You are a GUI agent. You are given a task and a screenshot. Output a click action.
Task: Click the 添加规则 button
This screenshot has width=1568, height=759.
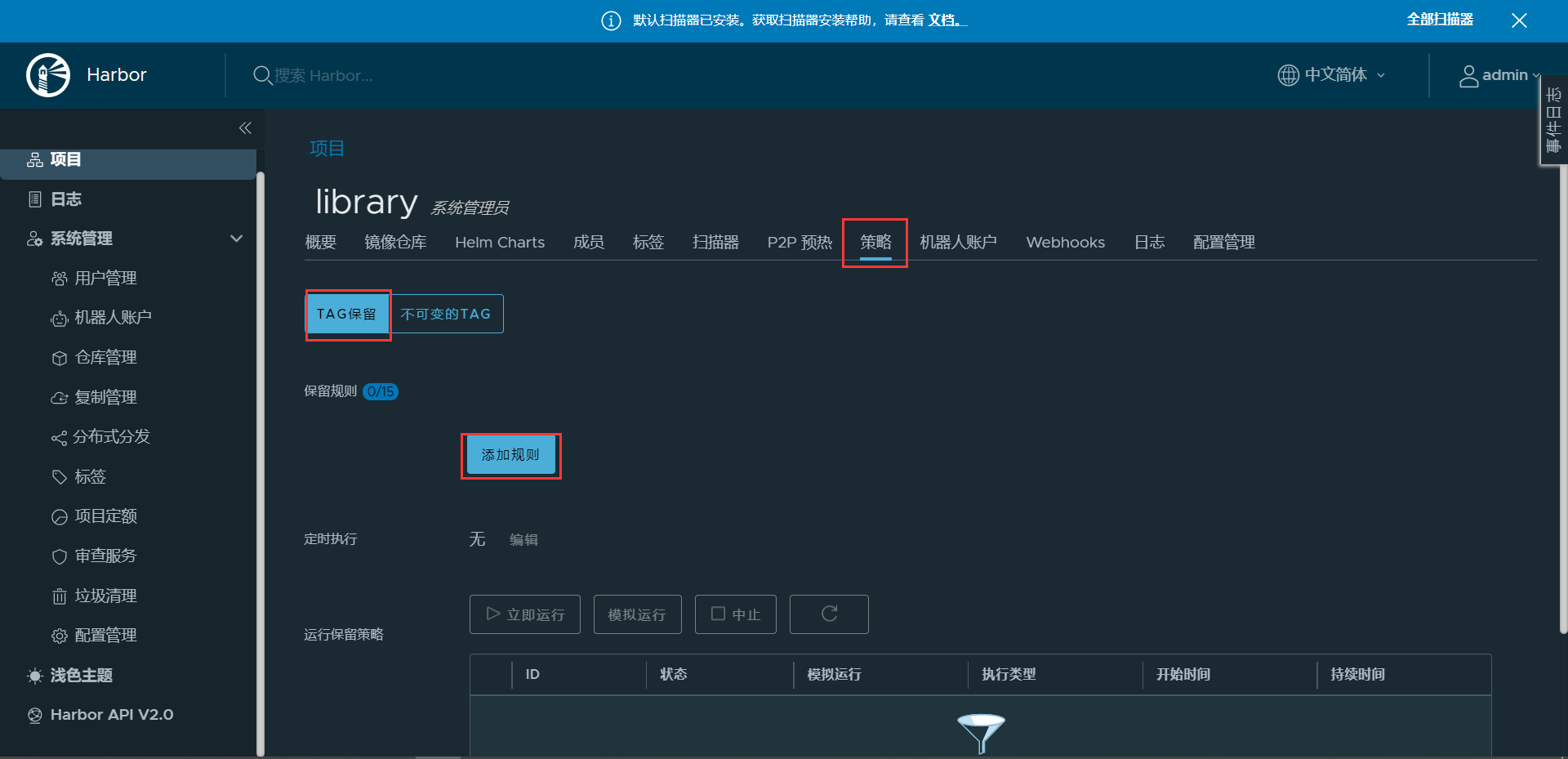click(x=511, y=455)
